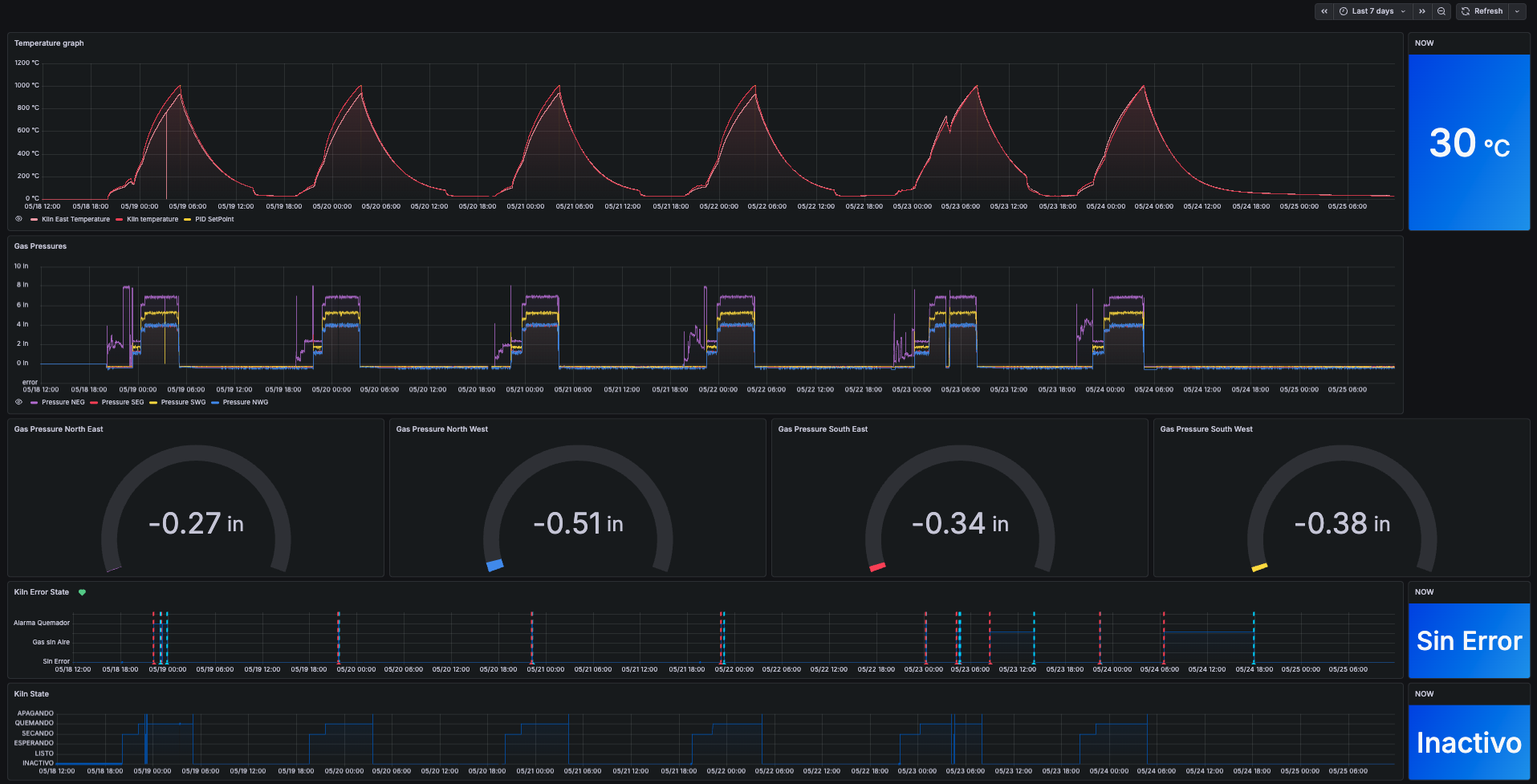Open color picker for Pressure SWG swatch
Viewport: 1537px width, 784px height.
(x=153, y=402)
